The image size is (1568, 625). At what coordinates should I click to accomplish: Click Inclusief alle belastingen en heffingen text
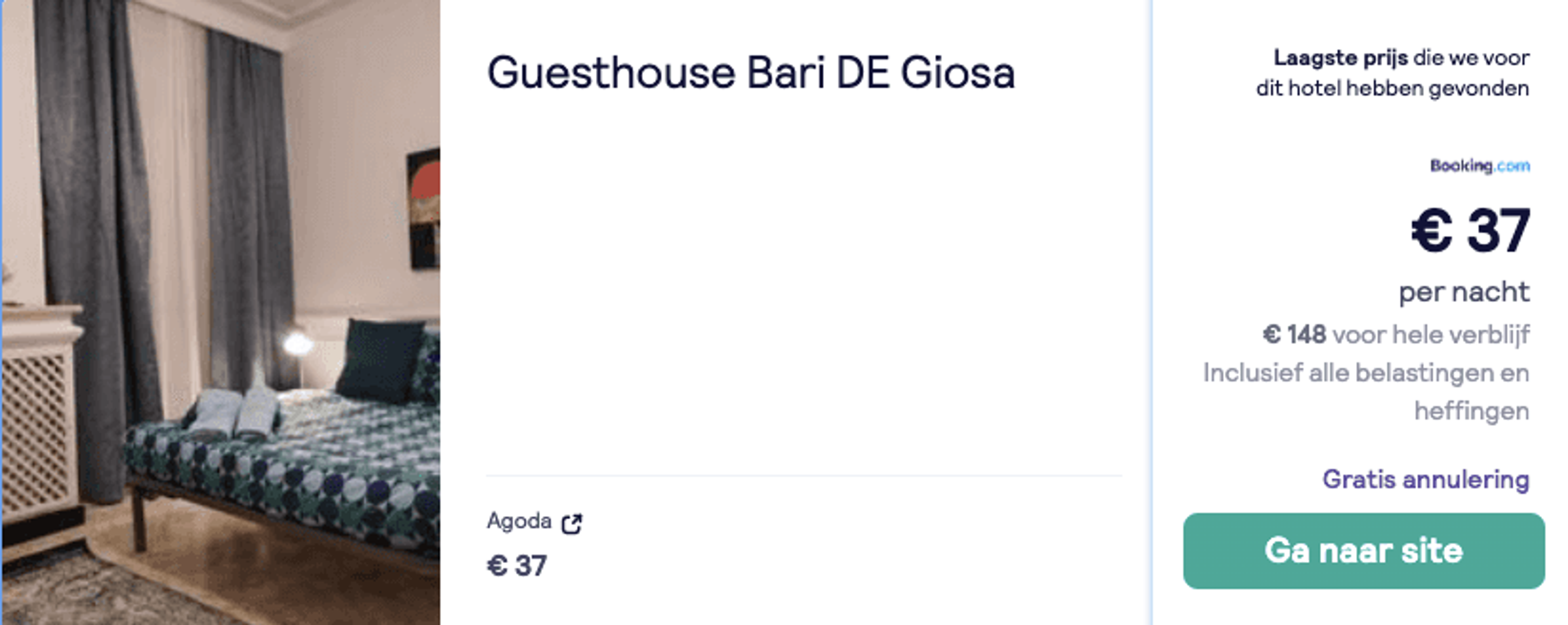tap(1366, 392)
